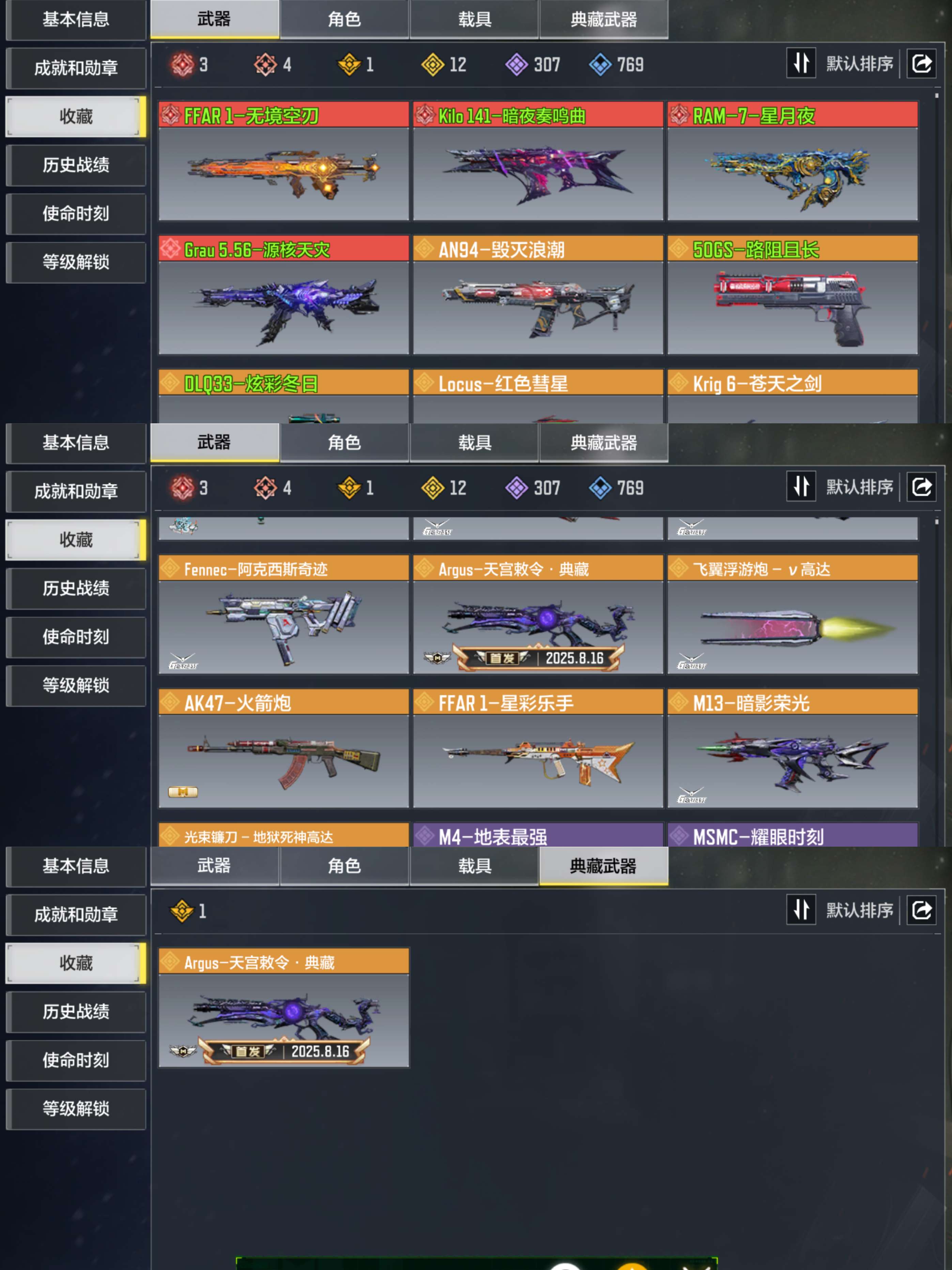Switch to the 角色 tab at the top
The image size is (952, 1270).
(x=344, y=19)
